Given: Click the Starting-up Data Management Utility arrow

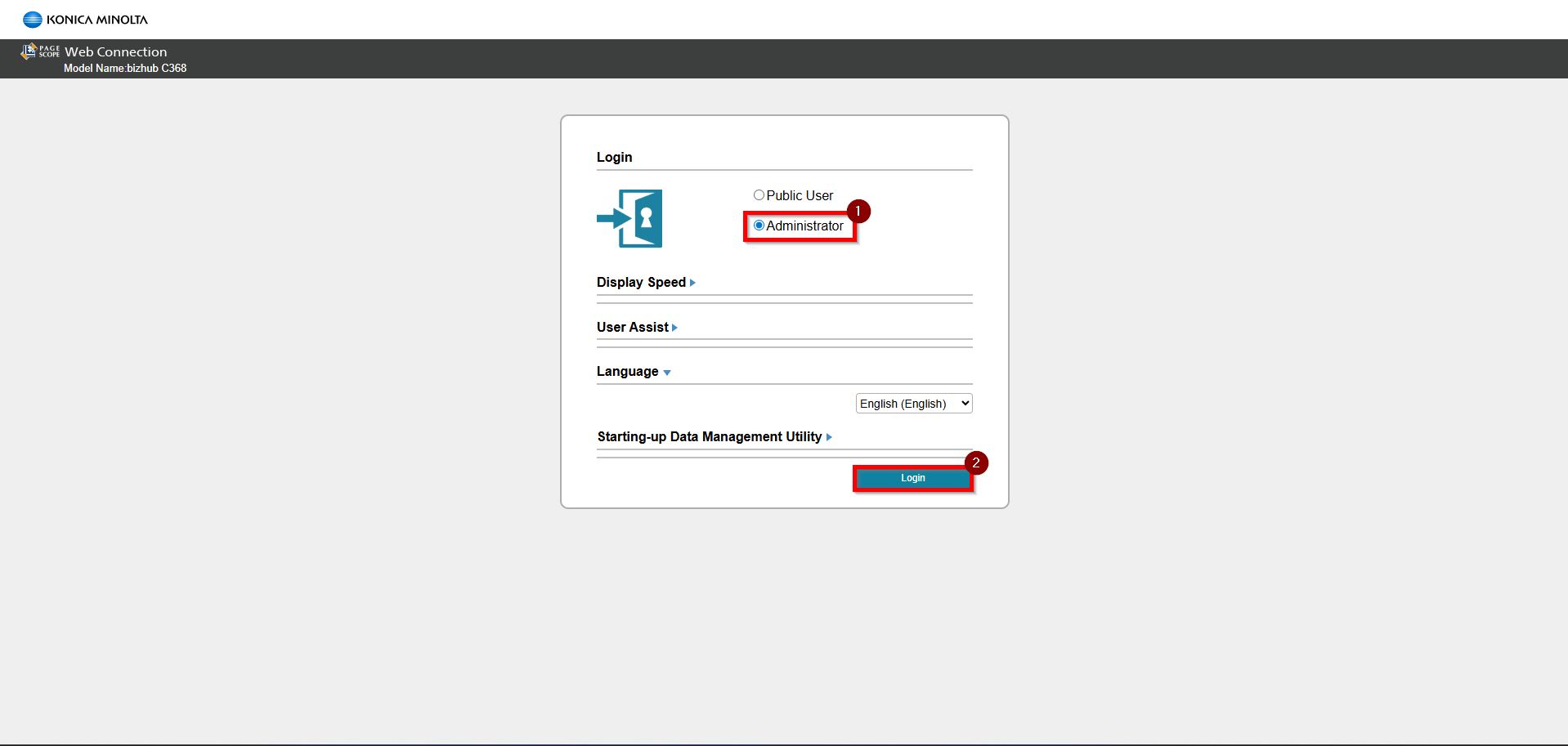Looking at the screenshot, I should [x=829, y=437].
